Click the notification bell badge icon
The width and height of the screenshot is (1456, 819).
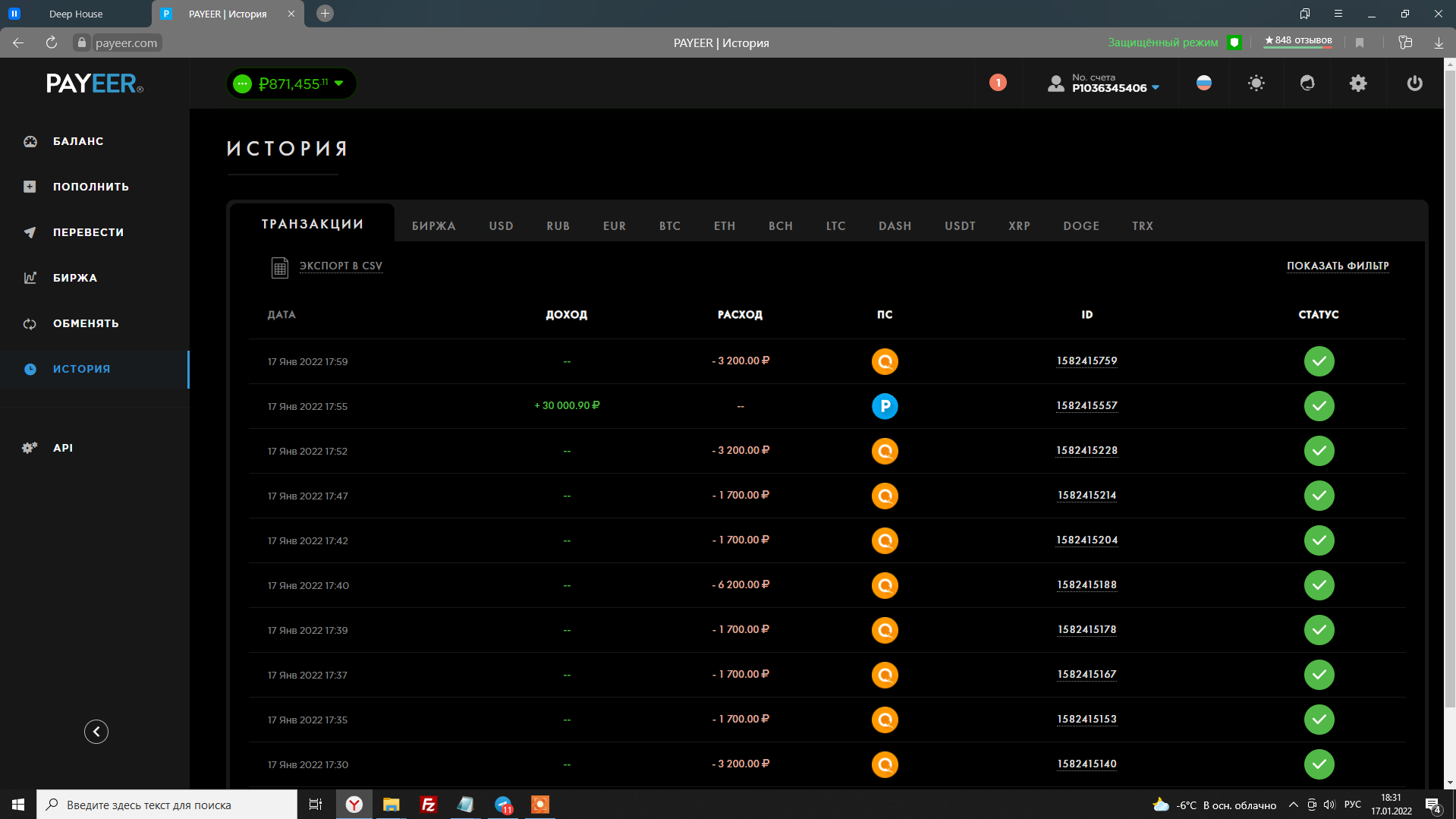pos(998,83)
